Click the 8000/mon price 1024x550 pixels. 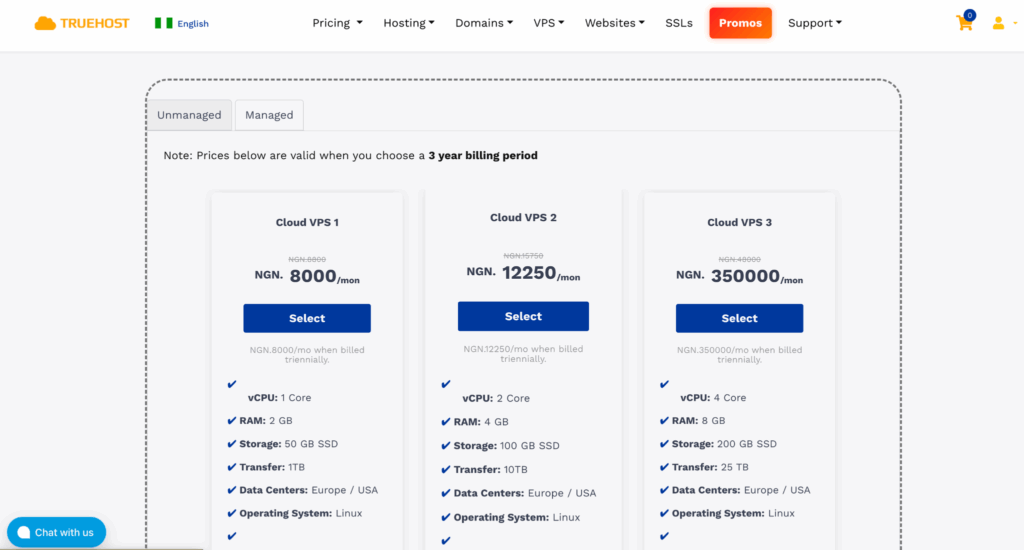(x=324, y=276)
